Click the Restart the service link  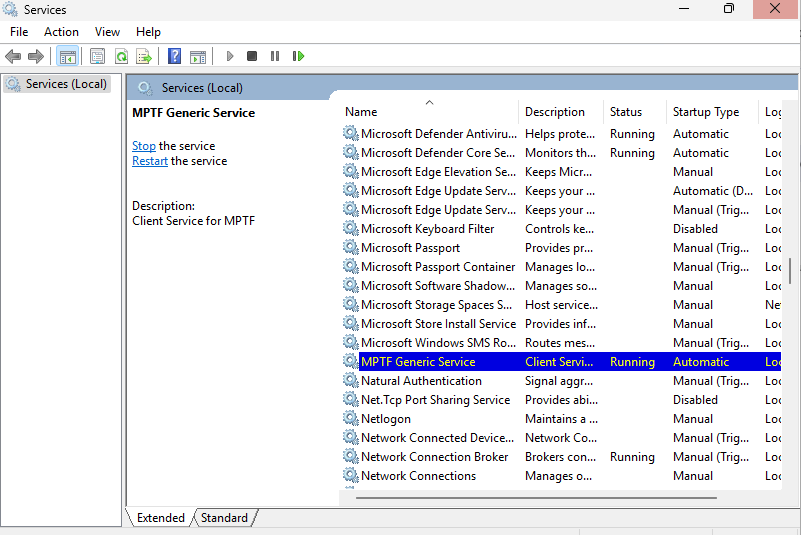[150, 161]
